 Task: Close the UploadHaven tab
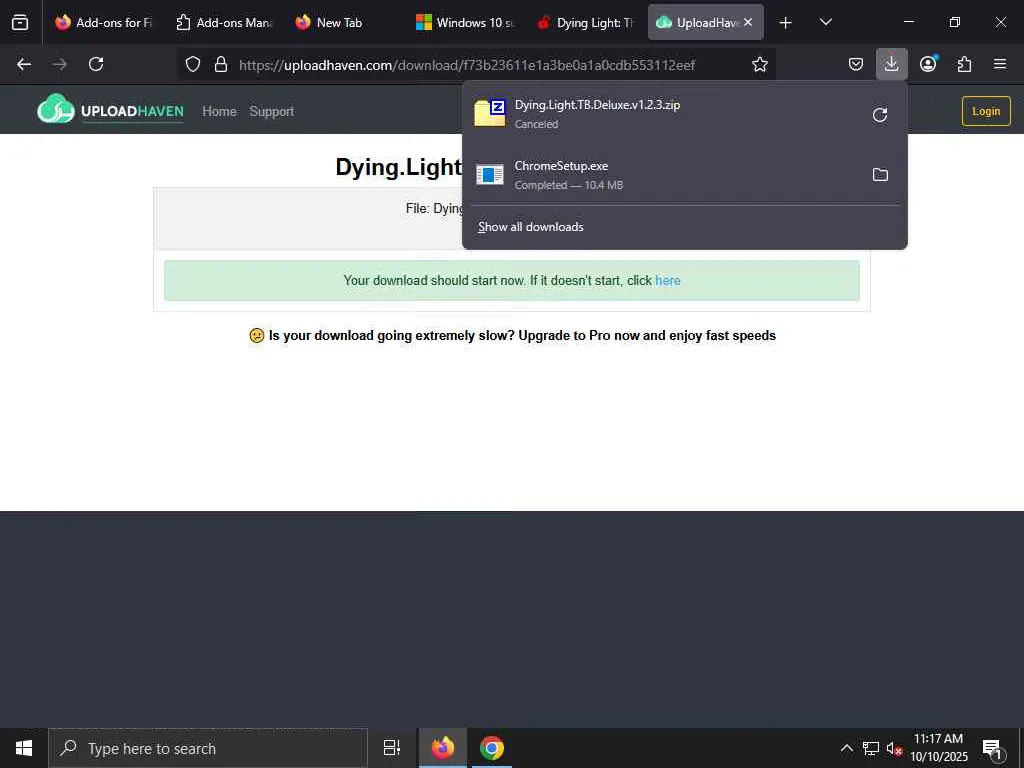748,22
